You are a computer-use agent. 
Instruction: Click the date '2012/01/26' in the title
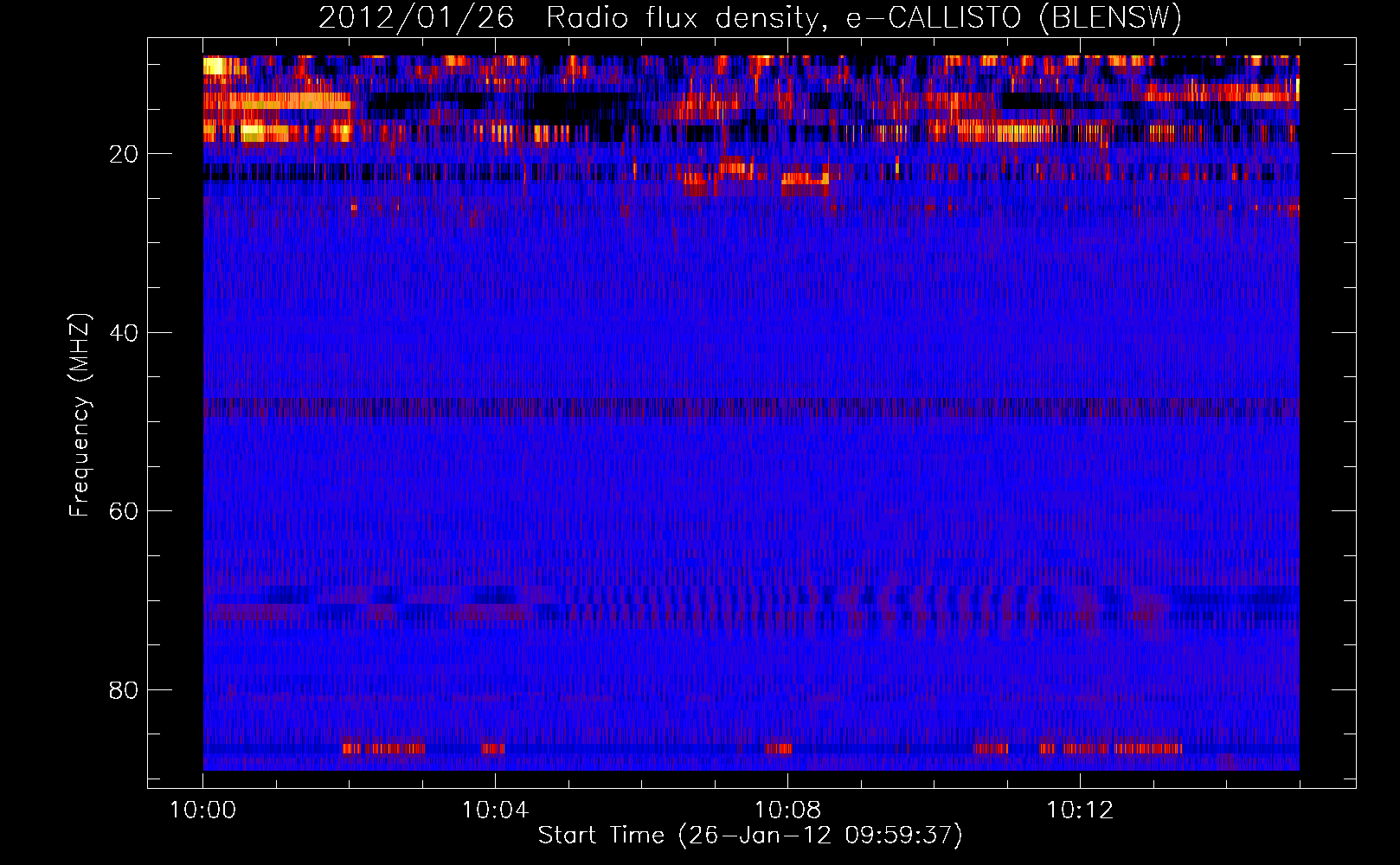tap(416, 18)
